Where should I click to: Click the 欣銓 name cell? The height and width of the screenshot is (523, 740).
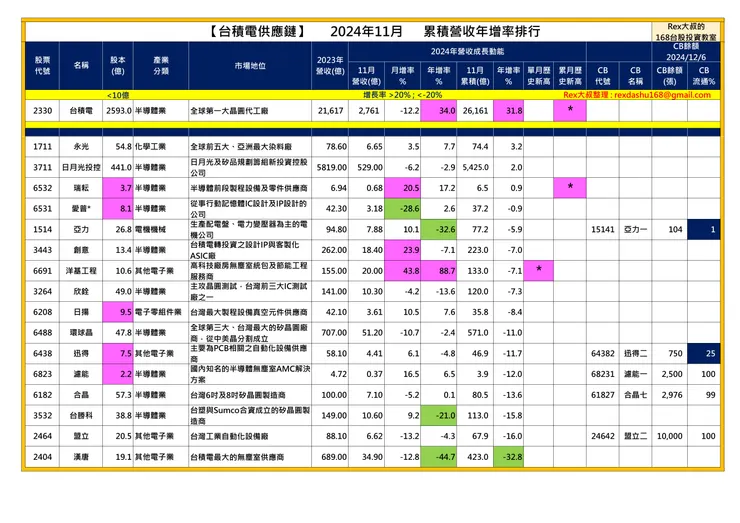coord(81,291)
